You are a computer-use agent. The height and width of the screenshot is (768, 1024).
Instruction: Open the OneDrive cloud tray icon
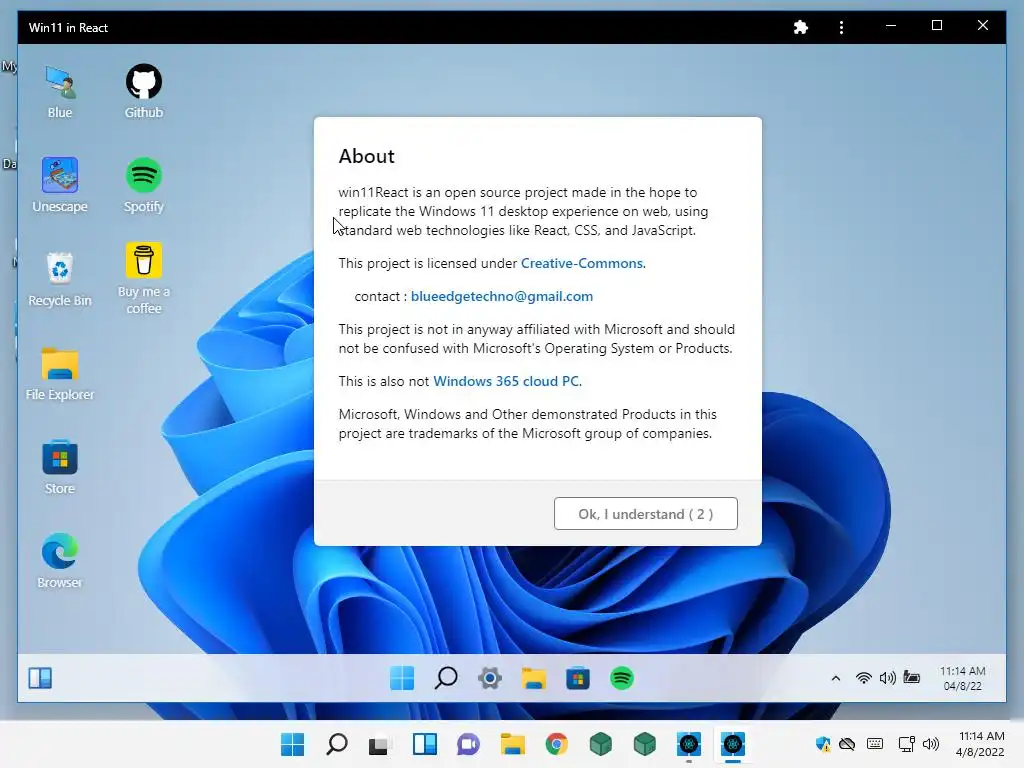click(847, 744)
